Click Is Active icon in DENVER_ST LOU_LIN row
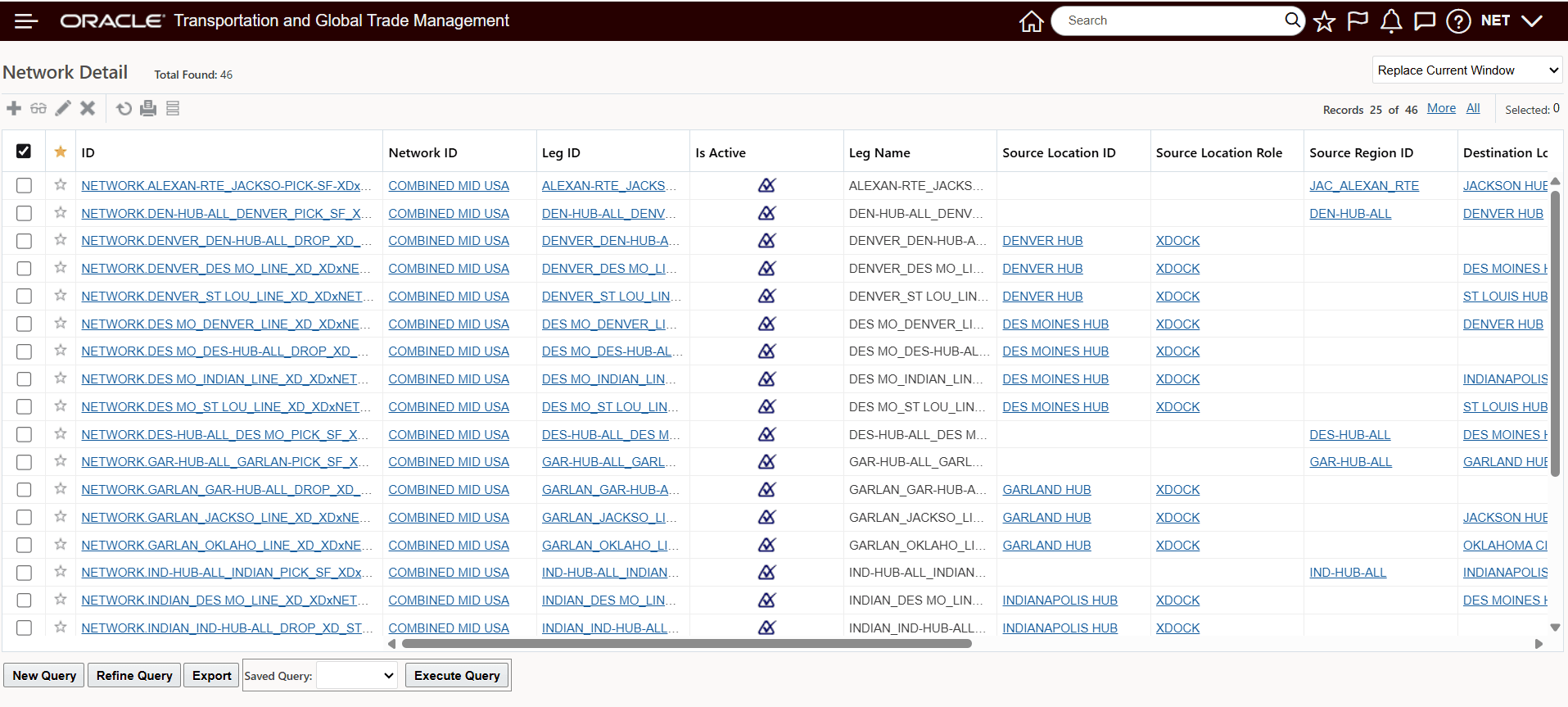 pyautogui.click(x=766, y=296)
